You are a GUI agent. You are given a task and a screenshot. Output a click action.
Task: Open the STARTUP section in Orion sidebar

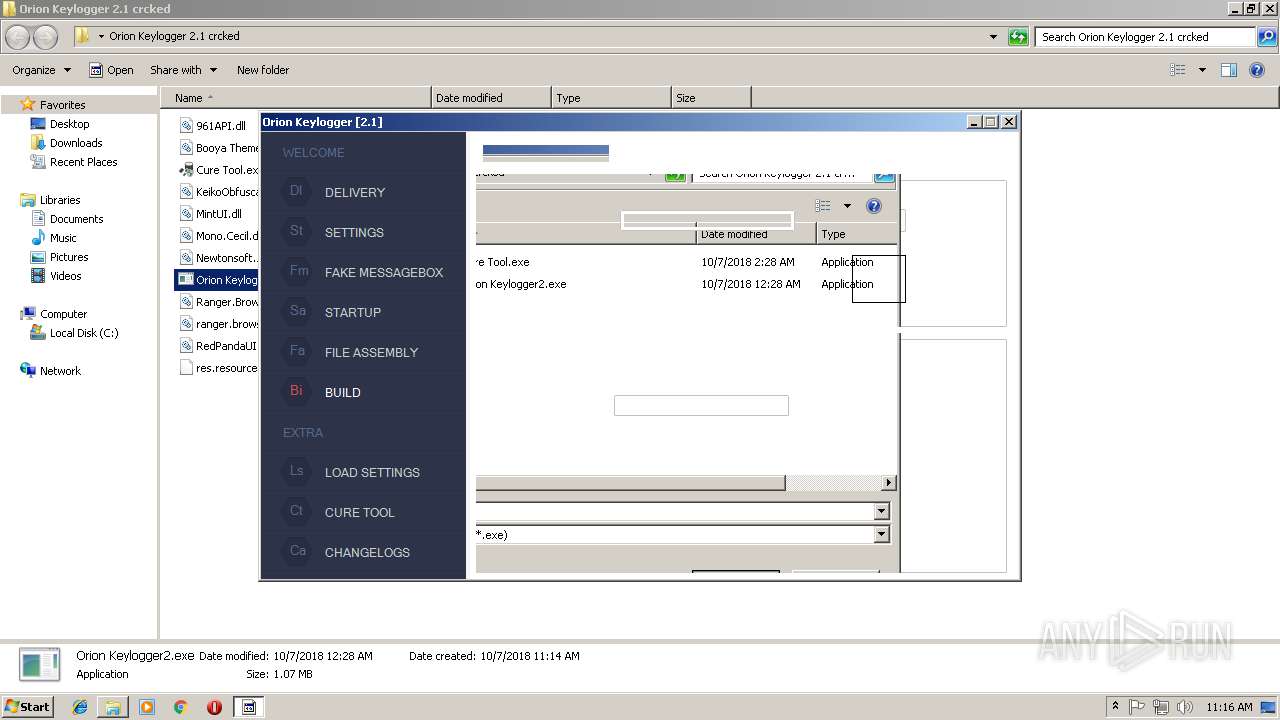(x=352, y=312)
